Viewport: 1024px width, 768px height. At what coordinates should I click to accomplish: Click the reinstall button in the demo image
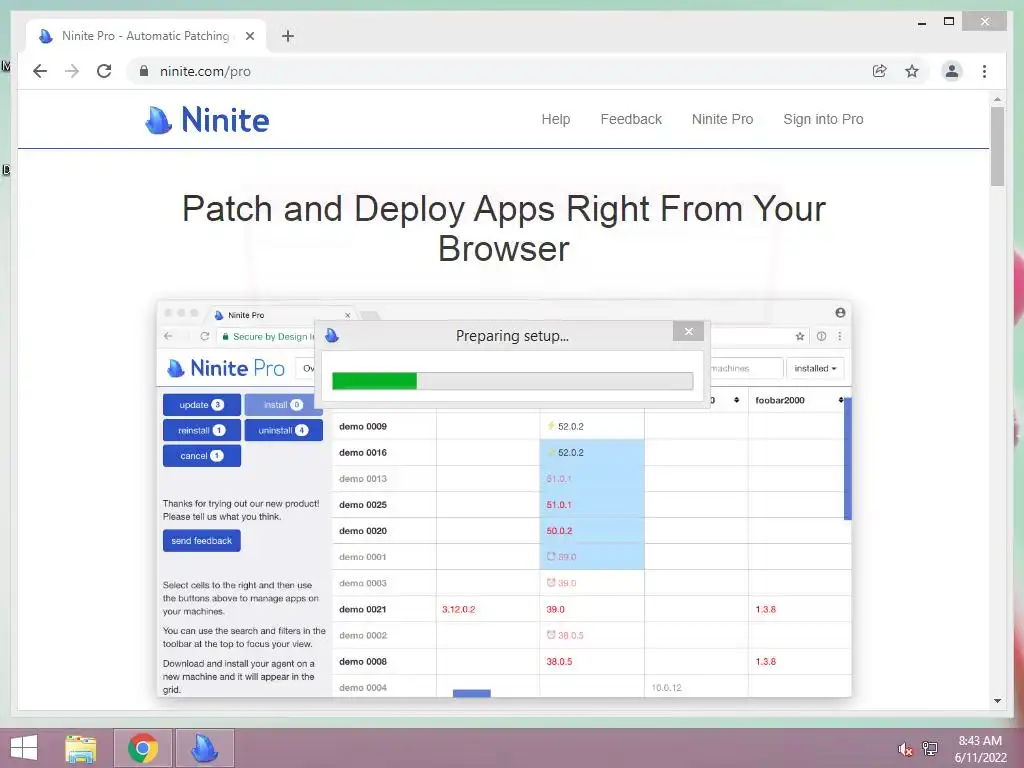pos(202,430)
